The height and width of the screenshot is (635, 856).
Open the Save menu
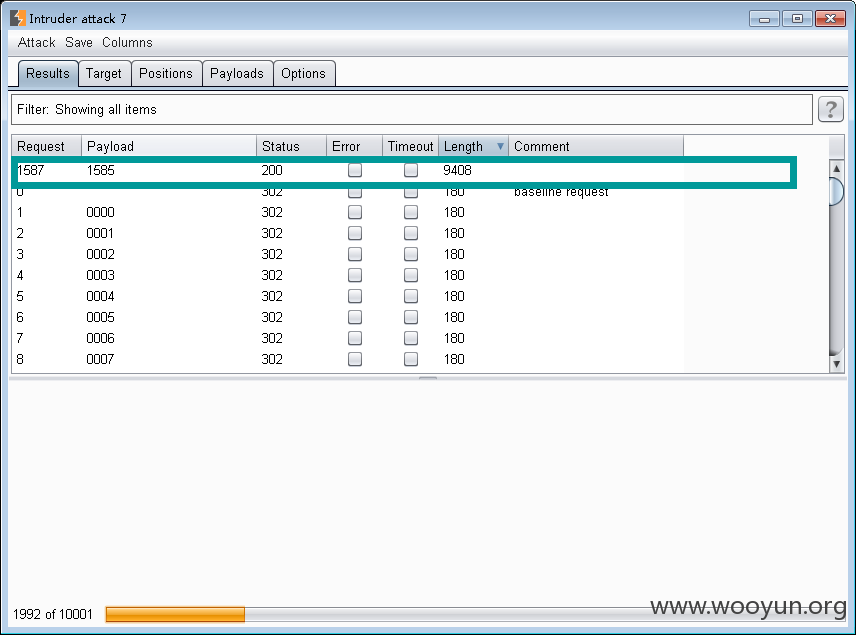(x=79, y=43)
